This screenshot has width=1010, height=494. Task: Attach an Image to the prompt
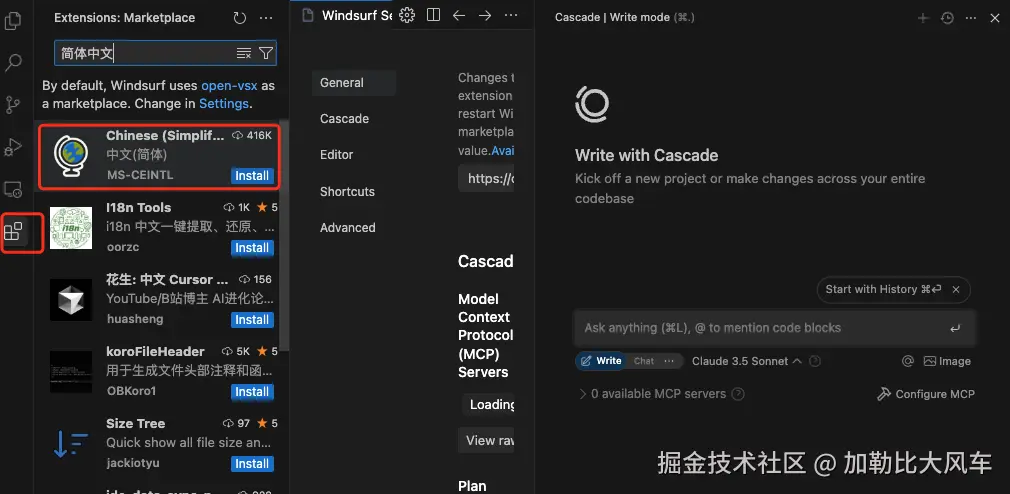tap(947, 361)
